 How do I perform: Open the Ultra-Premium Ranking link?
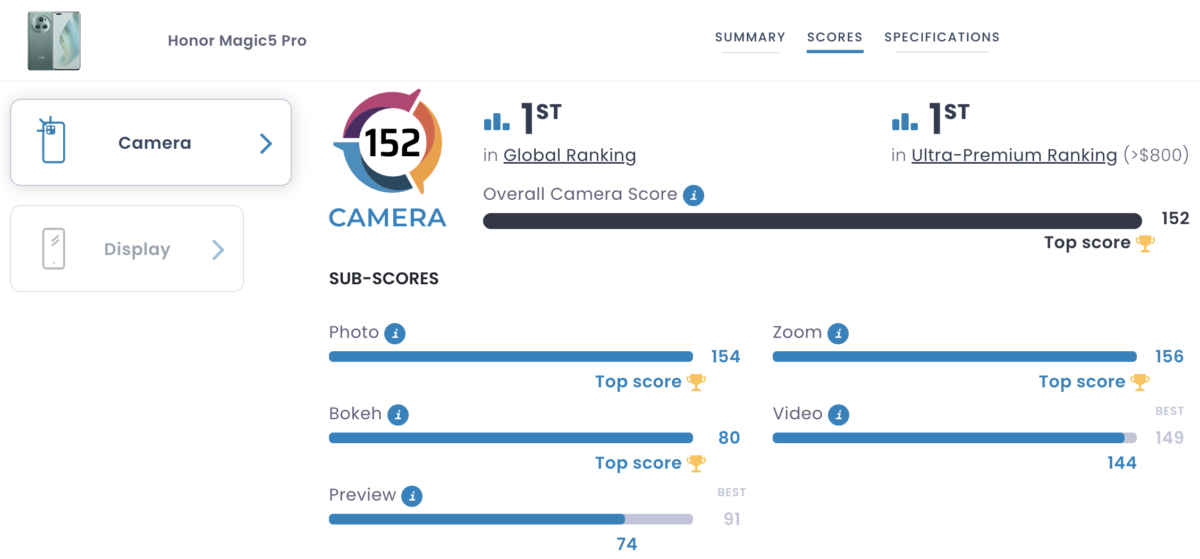(x=1014, y=155)
